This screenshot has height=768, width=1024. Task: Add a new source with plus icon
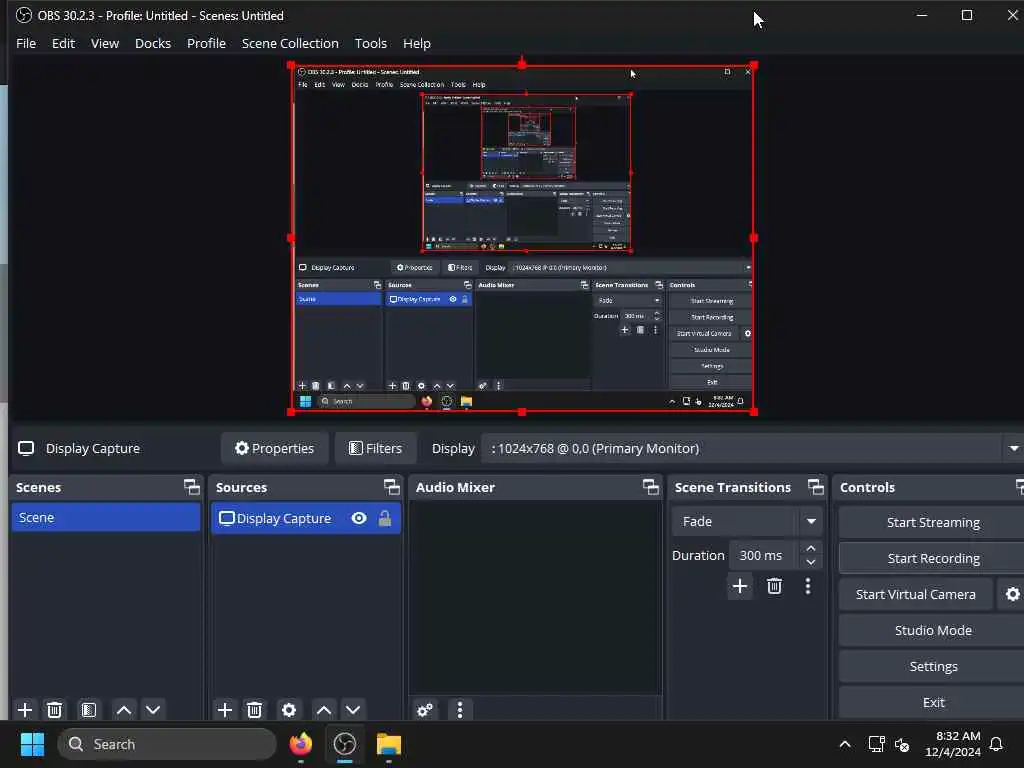[x=225, y=710]
